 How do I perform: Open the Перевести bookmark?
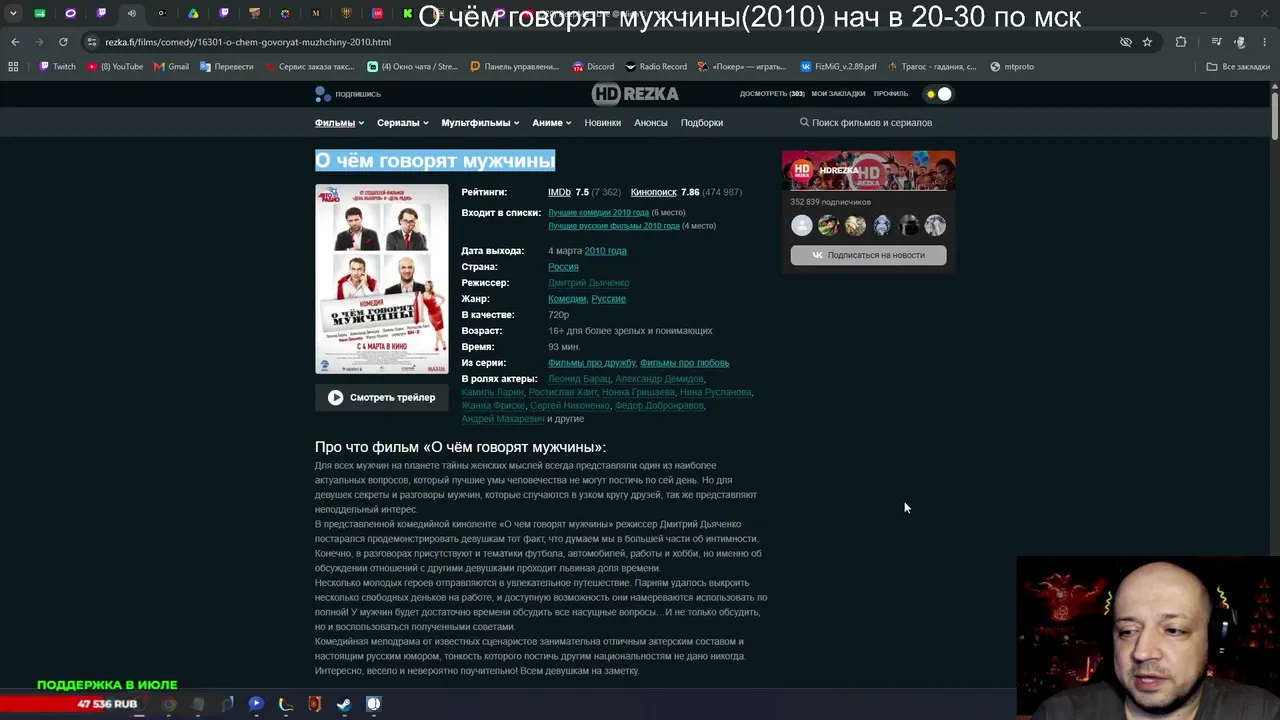click(x=226, y=67)
